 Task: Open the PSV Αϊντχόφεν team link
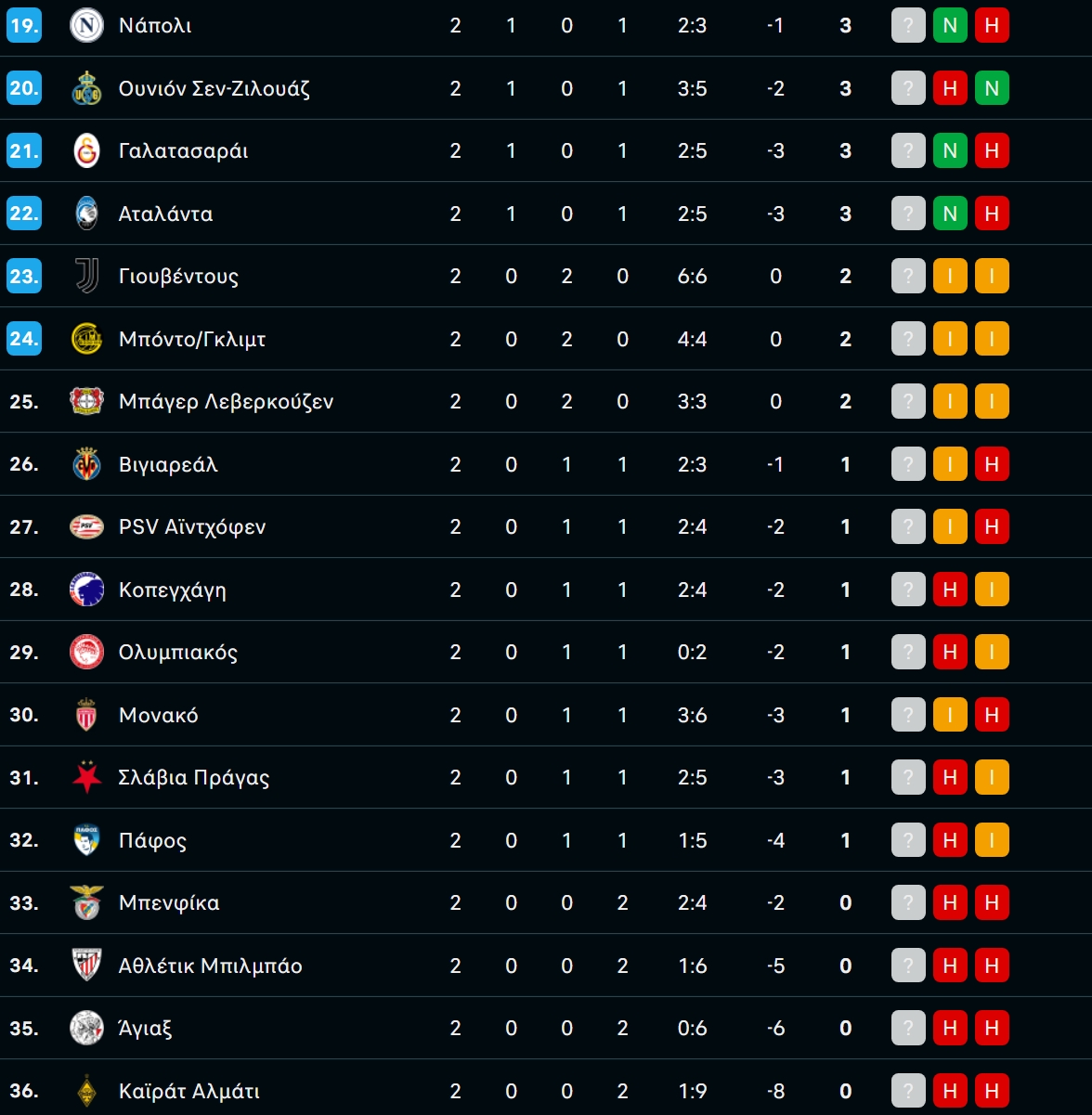pos(191,526)
